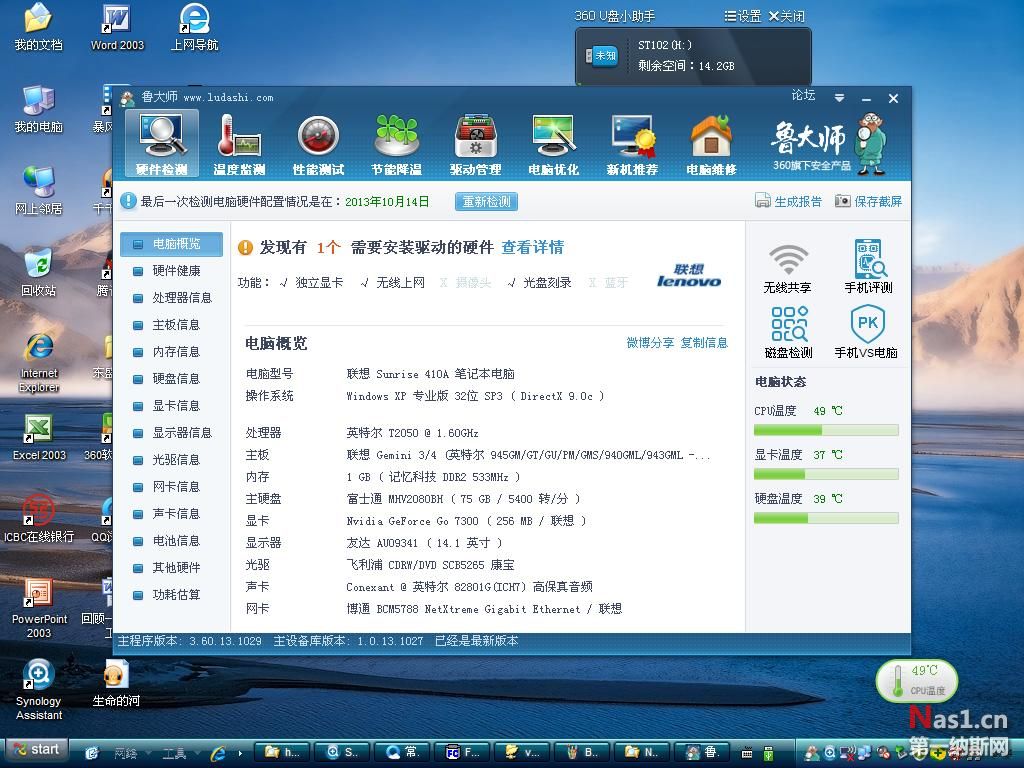Open the 新机推荐 new PC recommendations
The height and width of the screenshot is (768, 1024).
coord(632,144)
